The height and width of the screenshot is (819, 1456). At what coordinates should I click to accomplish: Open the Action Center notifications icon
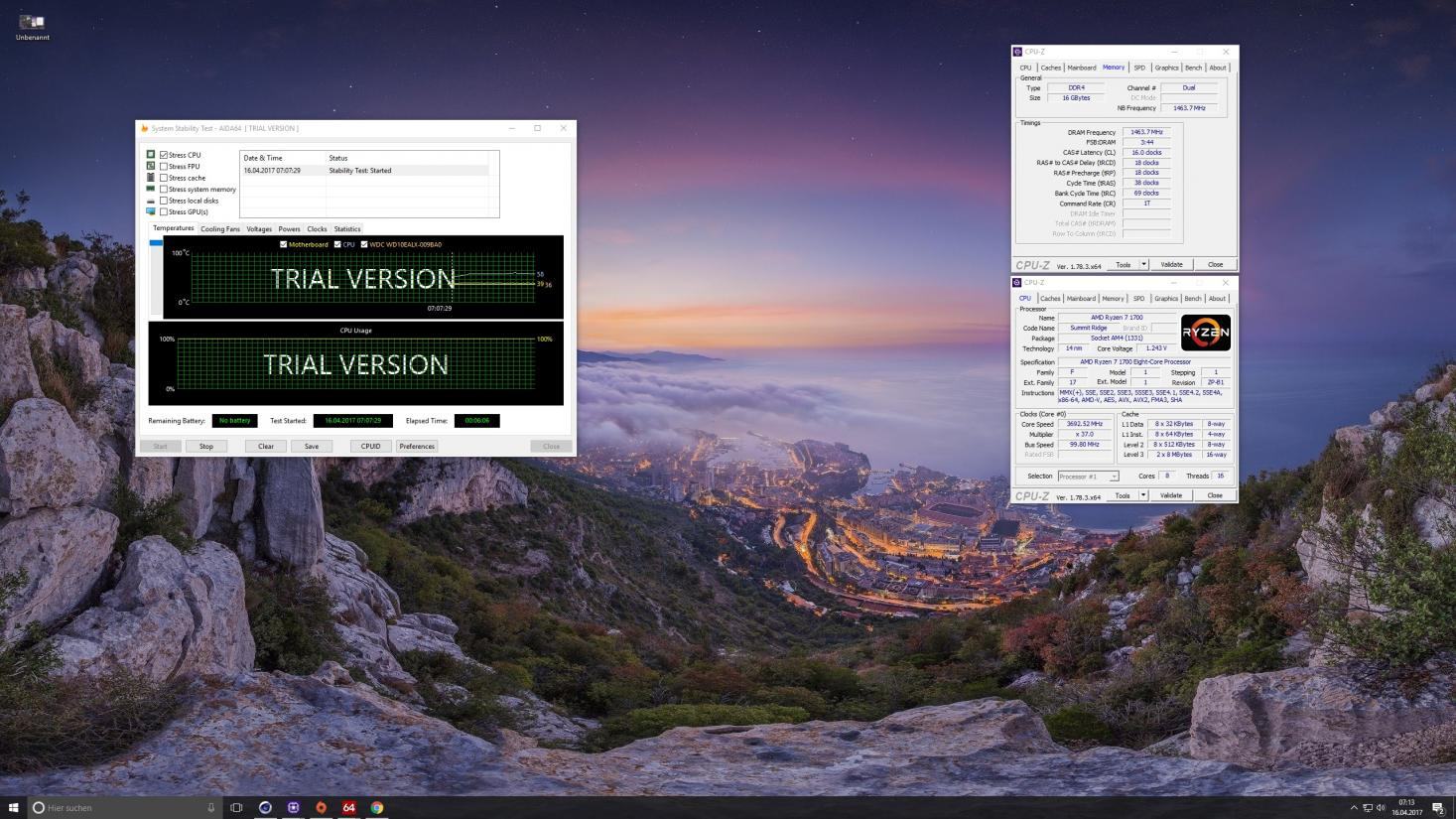(x=1438, y=807)
